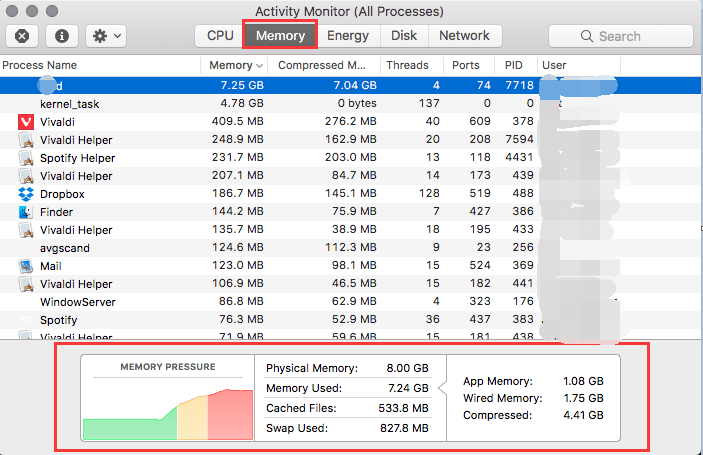Click the Swap Used 827.8 MB value
The image size is (703, 455).
click(404, 428)
